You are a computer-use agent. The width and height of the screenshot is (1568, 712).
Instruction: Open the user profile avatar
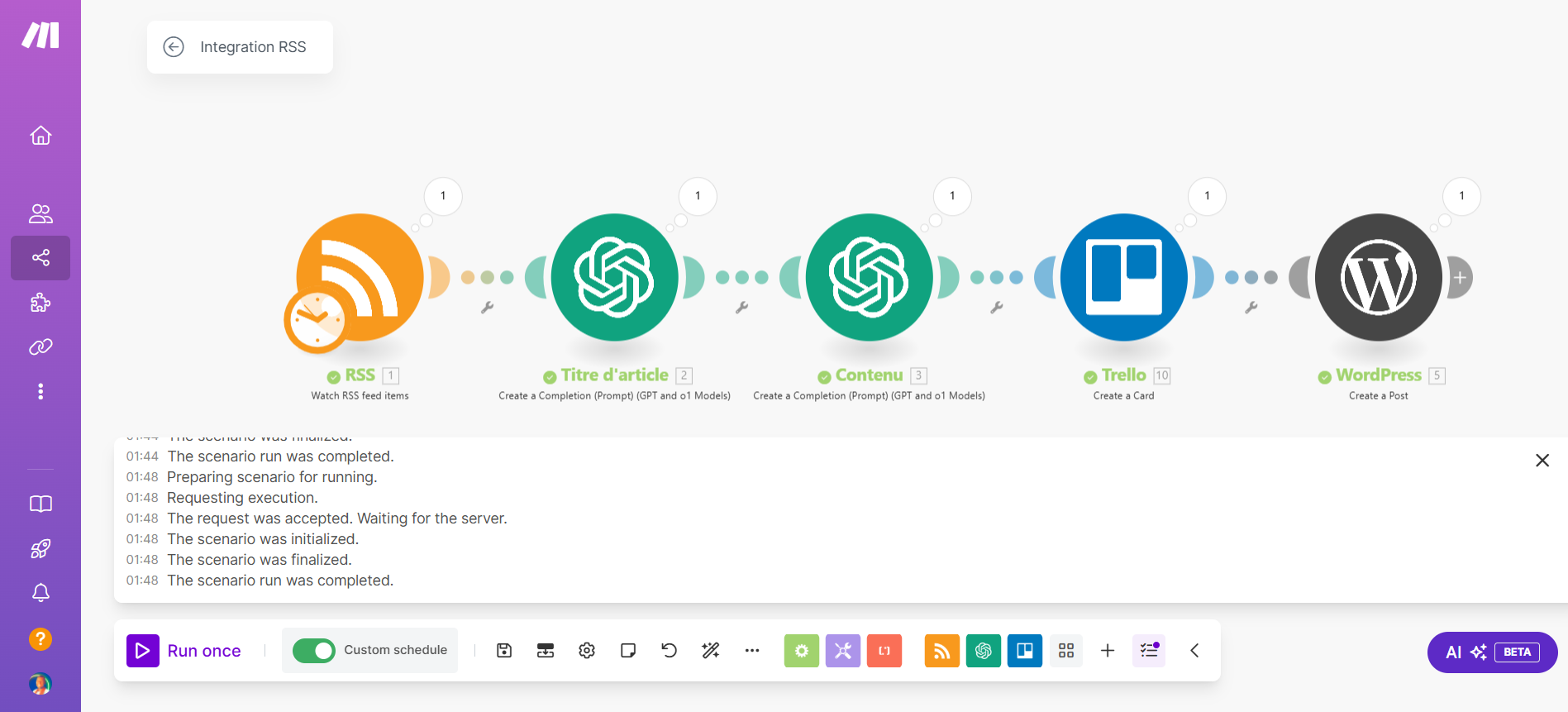coord(41,684)
